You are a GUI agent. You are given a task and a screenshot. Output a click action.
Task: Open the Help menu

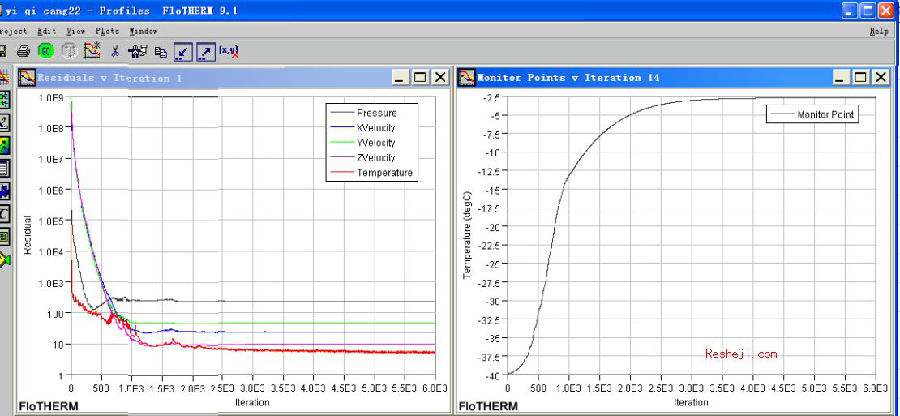879,32
